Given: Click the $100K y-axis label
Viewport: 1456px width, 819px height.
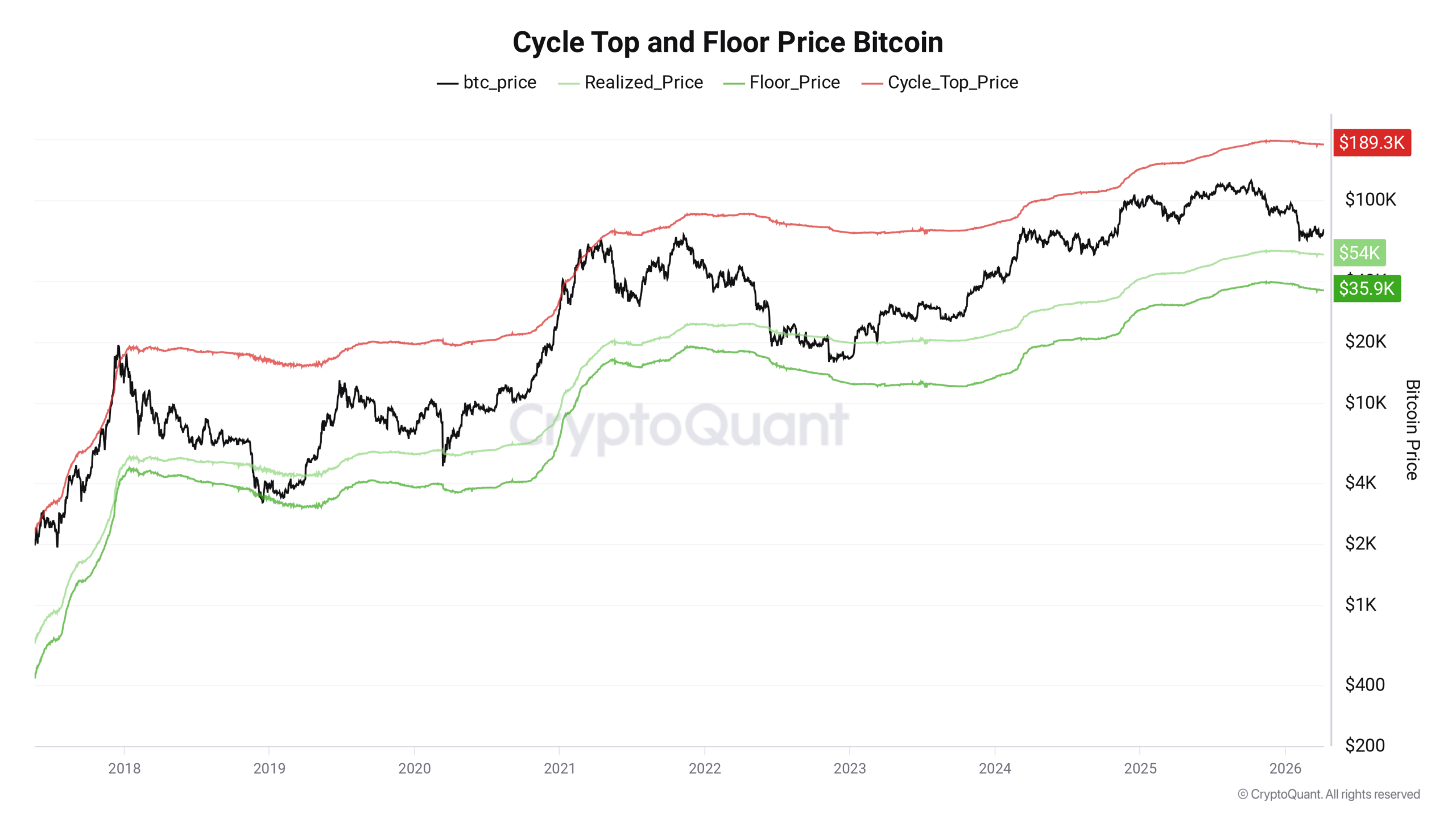Looking at the screenshot, I should click(1370, 200).
